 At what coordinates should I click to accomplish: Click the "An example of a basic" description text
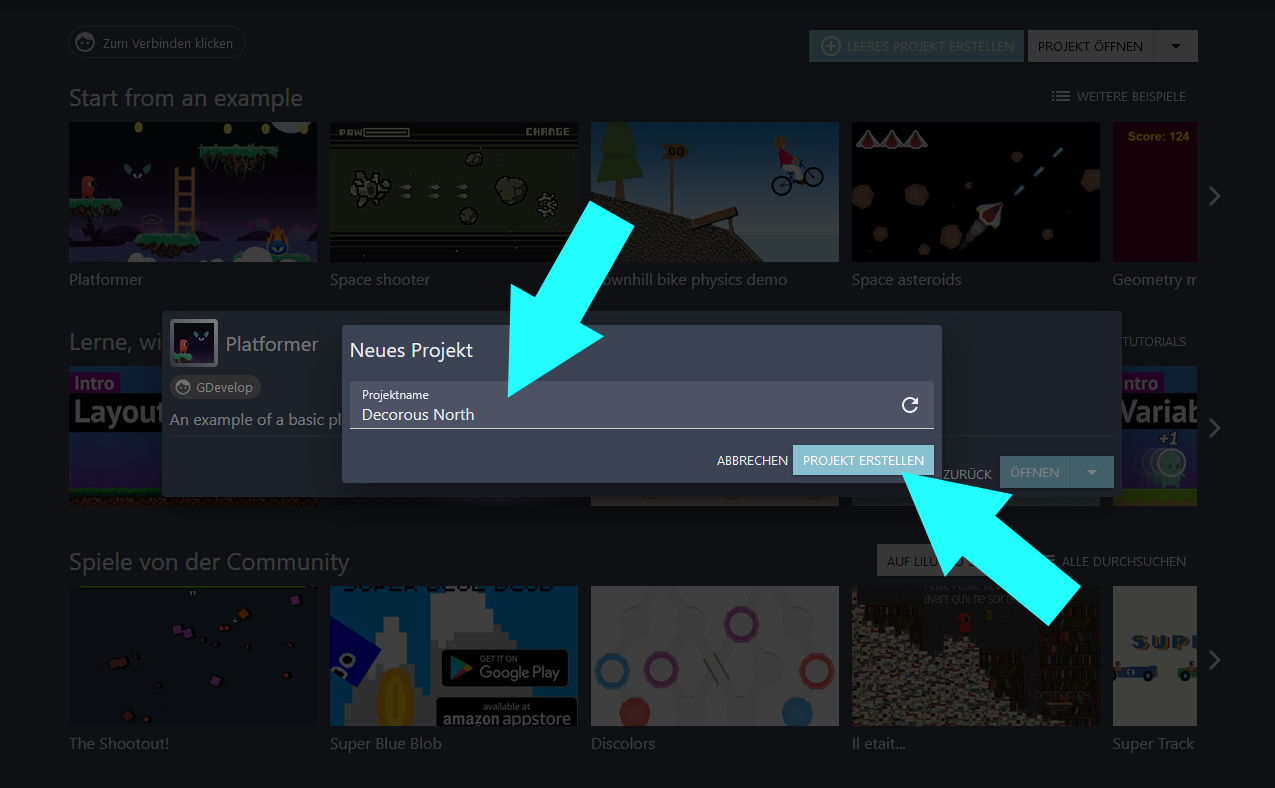click(256, 420)
